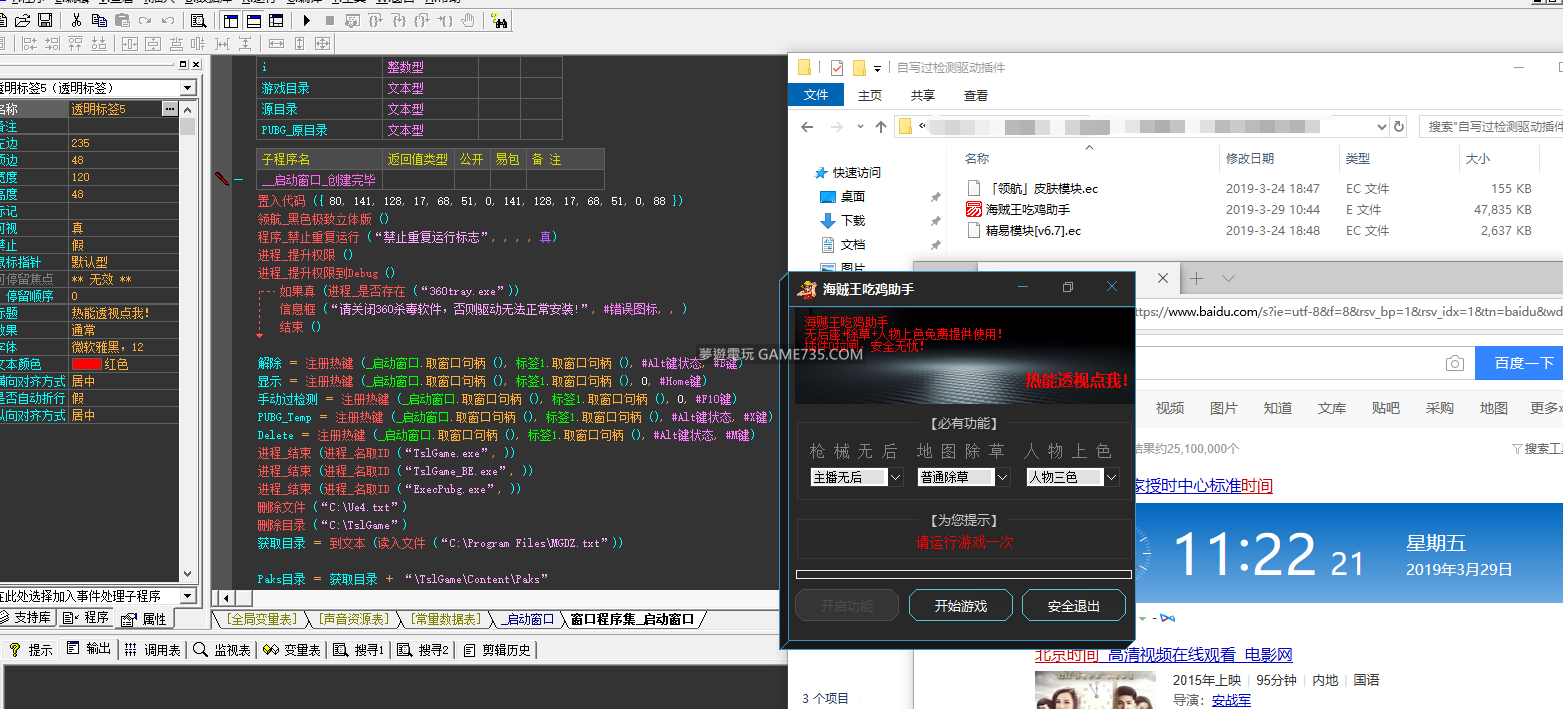
Task: Expand the event handler subroutine dropdown
Action: (x=186, y=595)
